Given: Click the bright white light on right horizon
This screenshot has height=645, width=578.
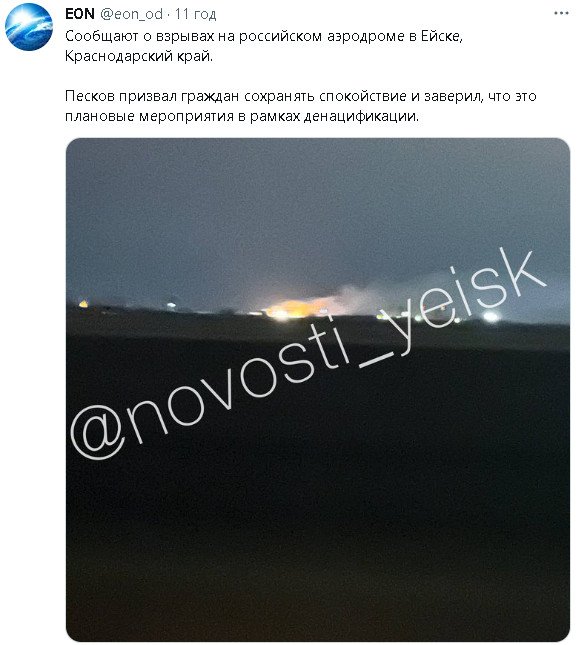Looking at the screenshot, I should pyautogui.click(x=490, y=316).
